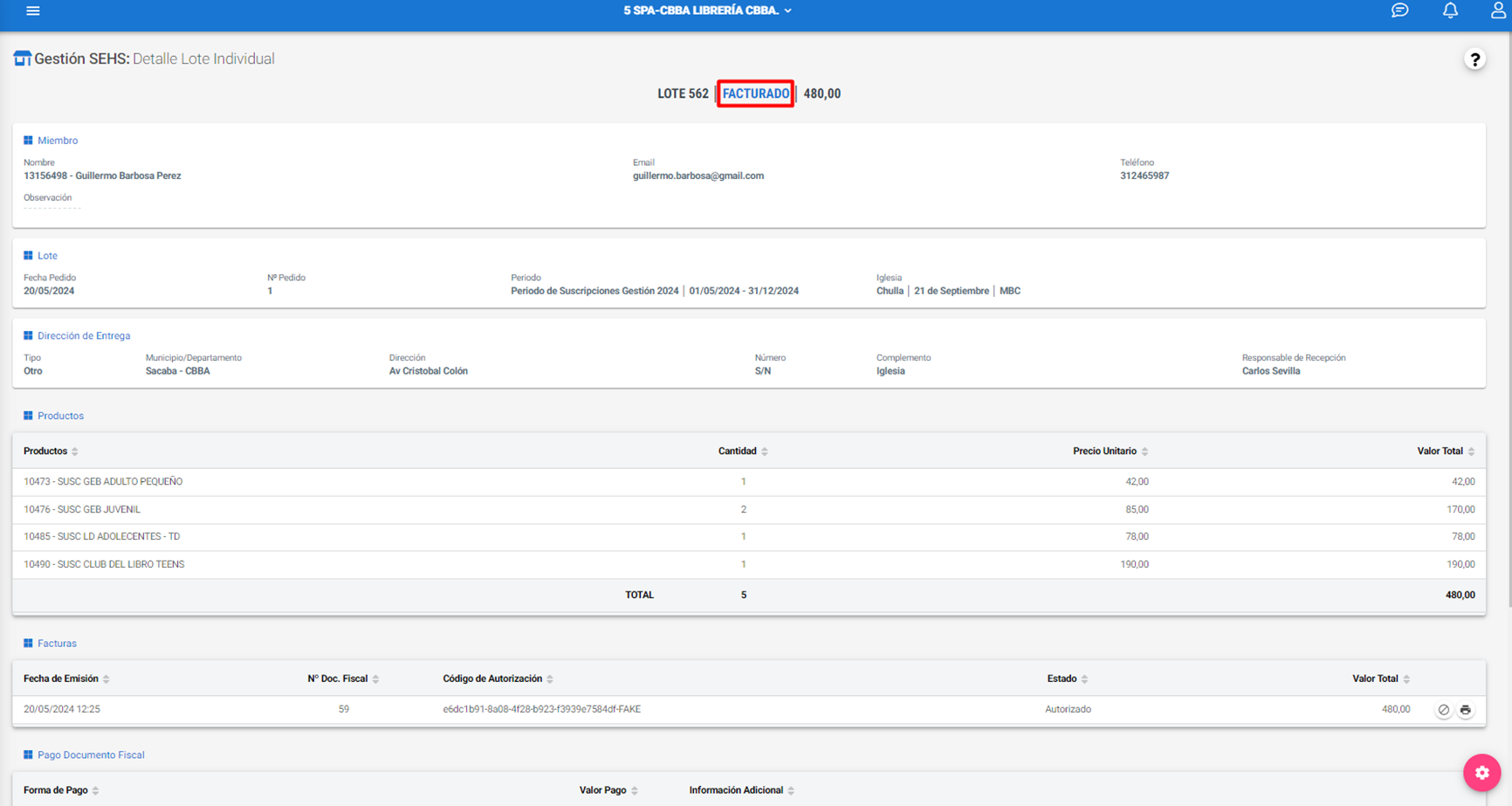The height and width of the screenshot is (806, 1512).
Task: Open the hamburger navigation menu
Action: point(33,10)
